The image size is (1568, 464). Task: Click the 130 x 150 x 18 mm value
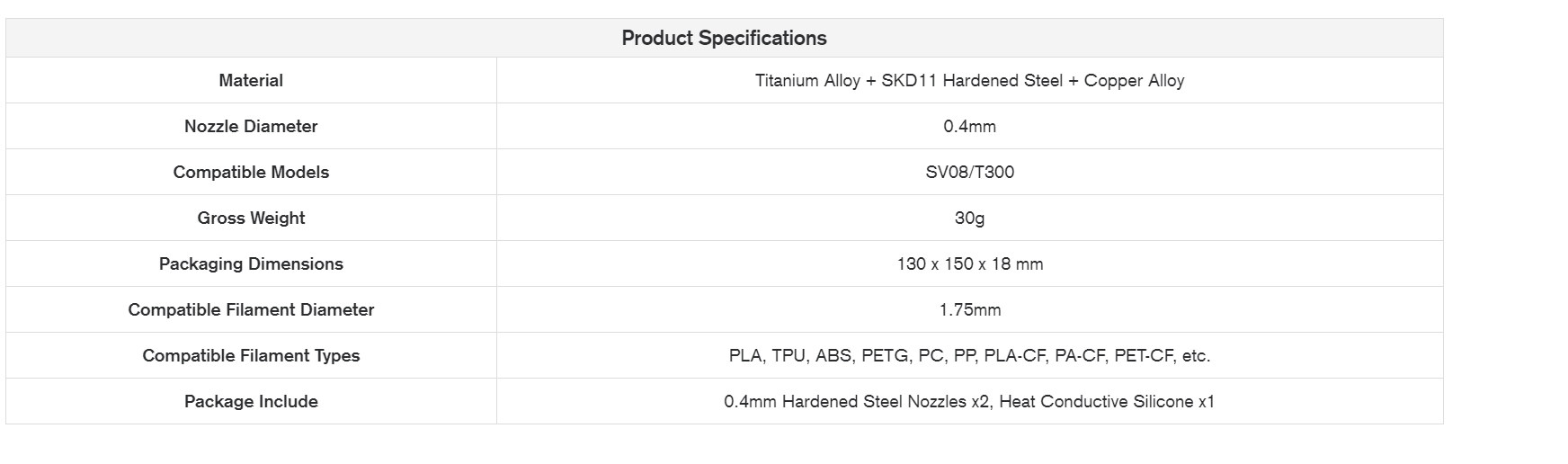click(969, 264)
